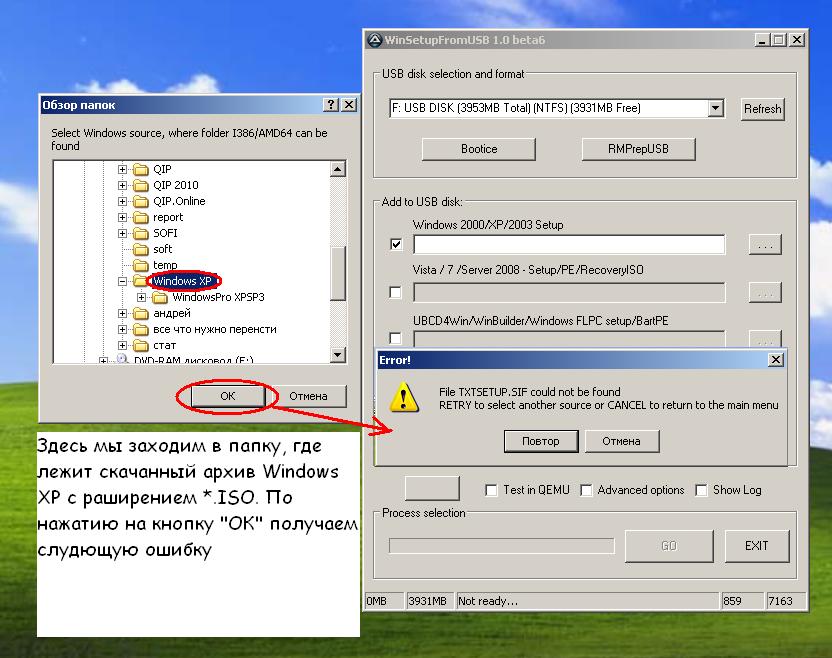Enable the Advanced options checkbox

(587, 490)
